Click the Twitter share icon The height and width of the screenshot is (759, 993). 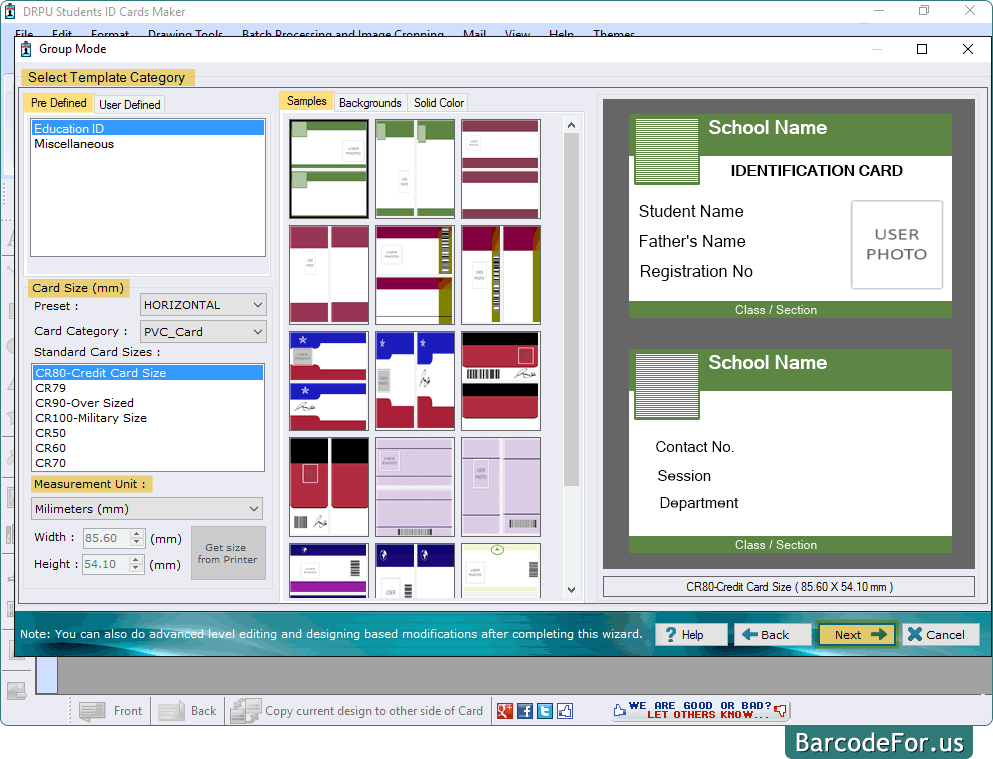point(545,710)
